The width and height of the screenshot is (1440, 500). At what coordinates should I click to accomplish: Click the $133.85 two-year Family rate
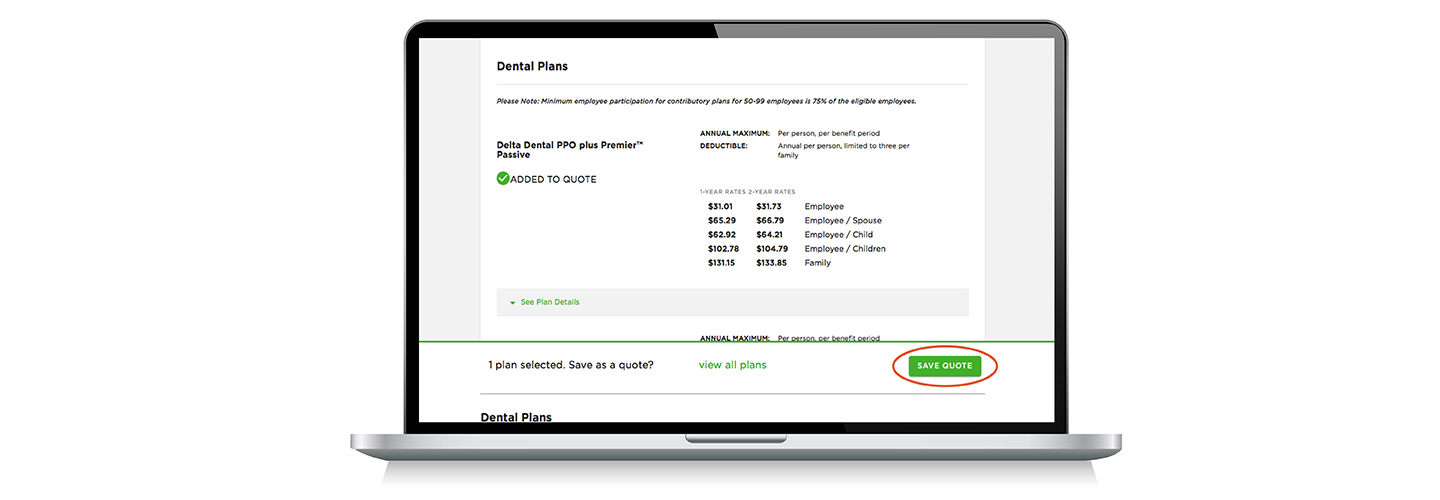point(772,263)
